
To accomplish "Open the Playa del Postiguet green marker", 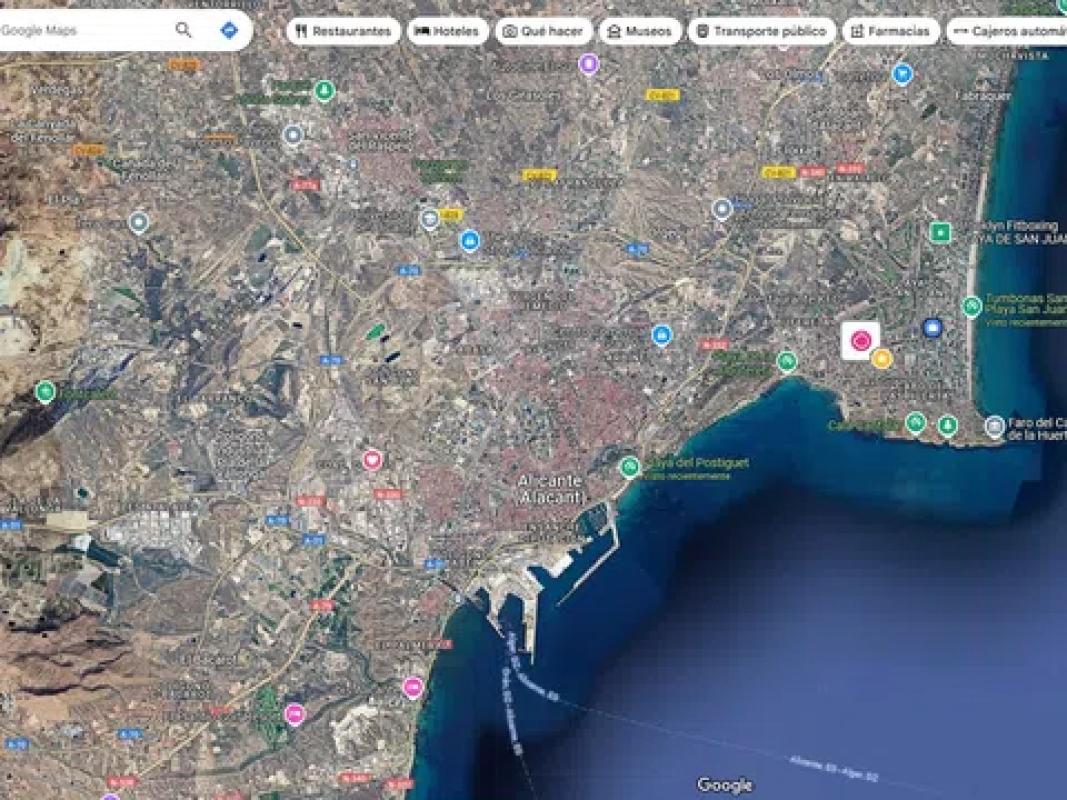I will click(629, 466).
